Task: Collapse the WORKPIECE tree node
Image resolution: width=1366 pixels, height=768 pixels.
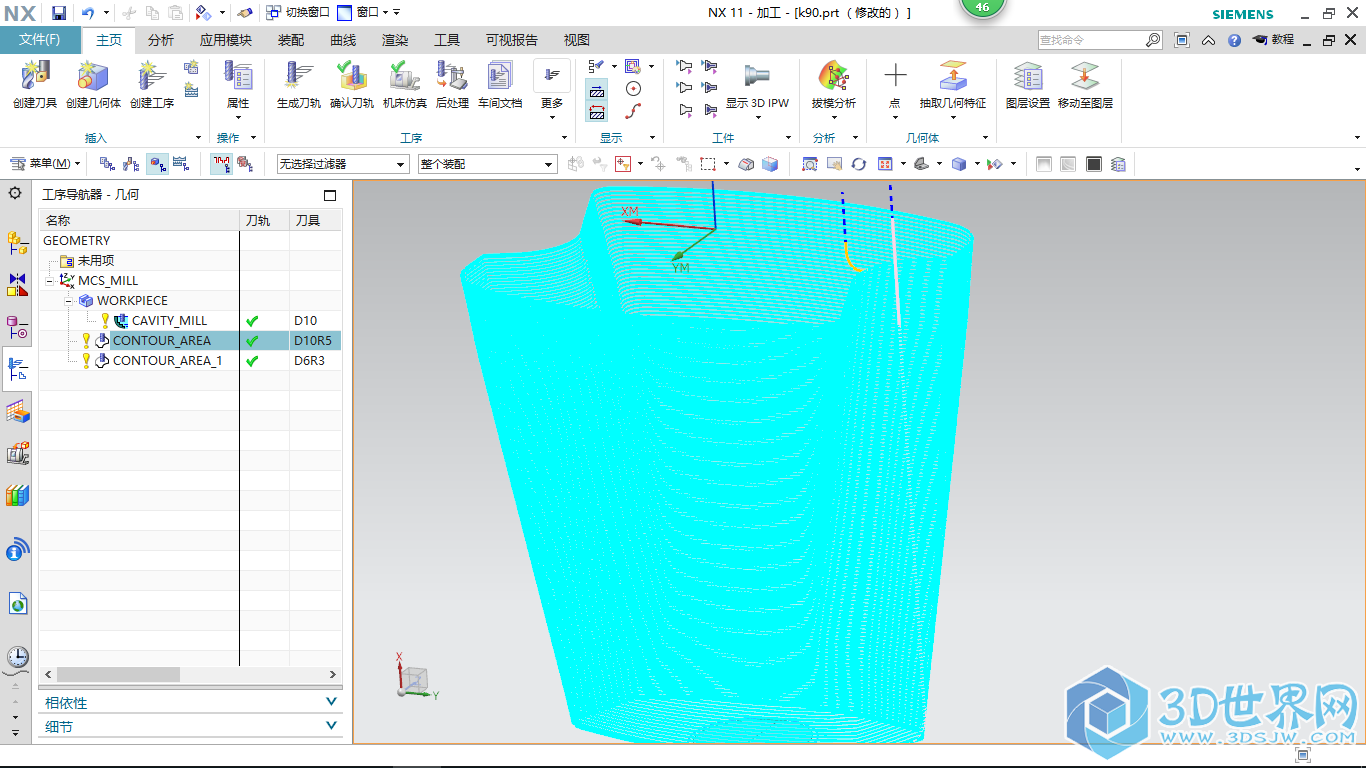Action: pyautogui.click(x=69, y=301)
